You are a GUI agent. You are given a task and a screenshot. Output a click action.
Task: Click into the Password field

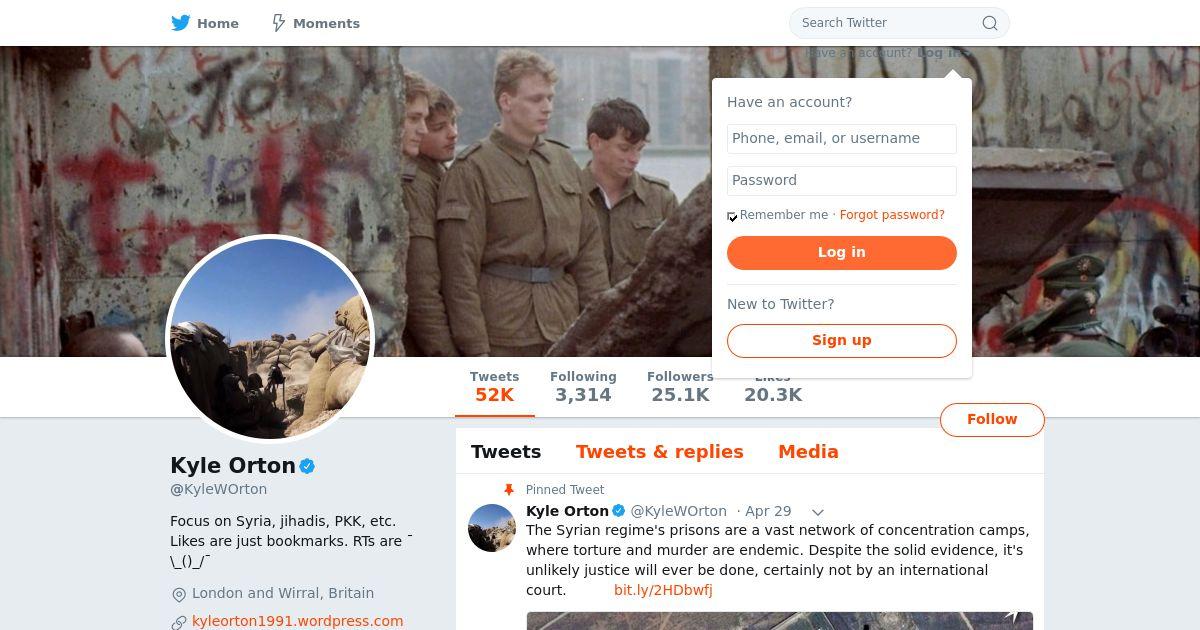(x=841, y=181)
